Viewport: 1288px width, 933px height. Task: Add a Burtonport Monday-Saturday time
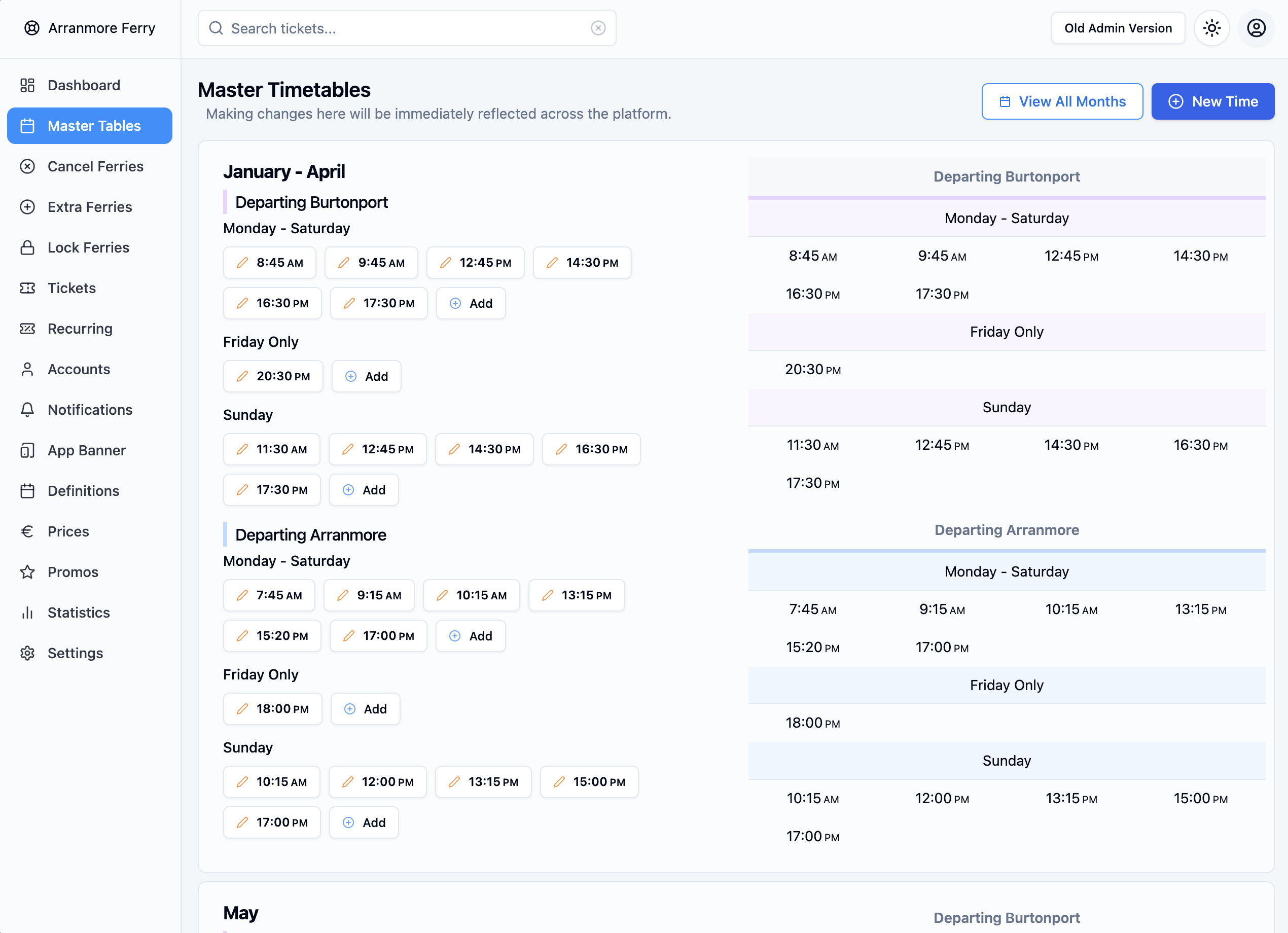[x=471, y=303]
